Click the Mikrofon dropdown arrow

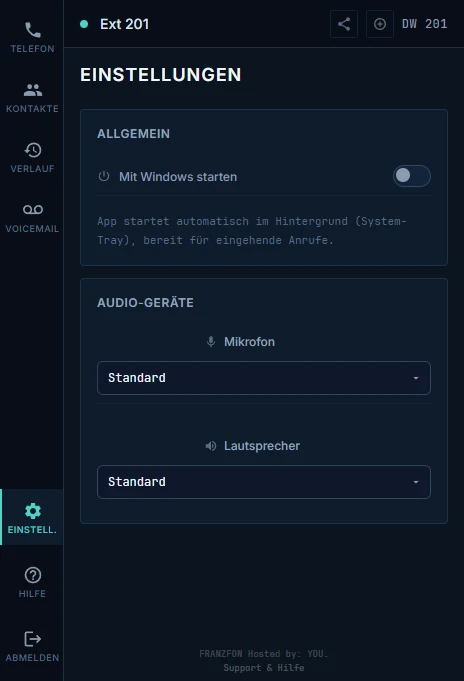click(x=416, y=378)
